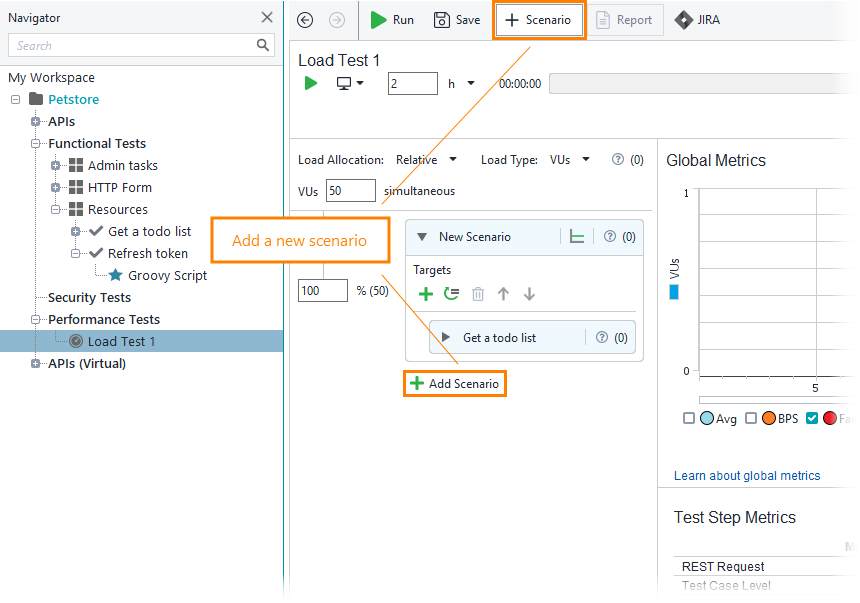Click the trash icon to delete a target
Screen dimensions: 860x603
point(478,293)
